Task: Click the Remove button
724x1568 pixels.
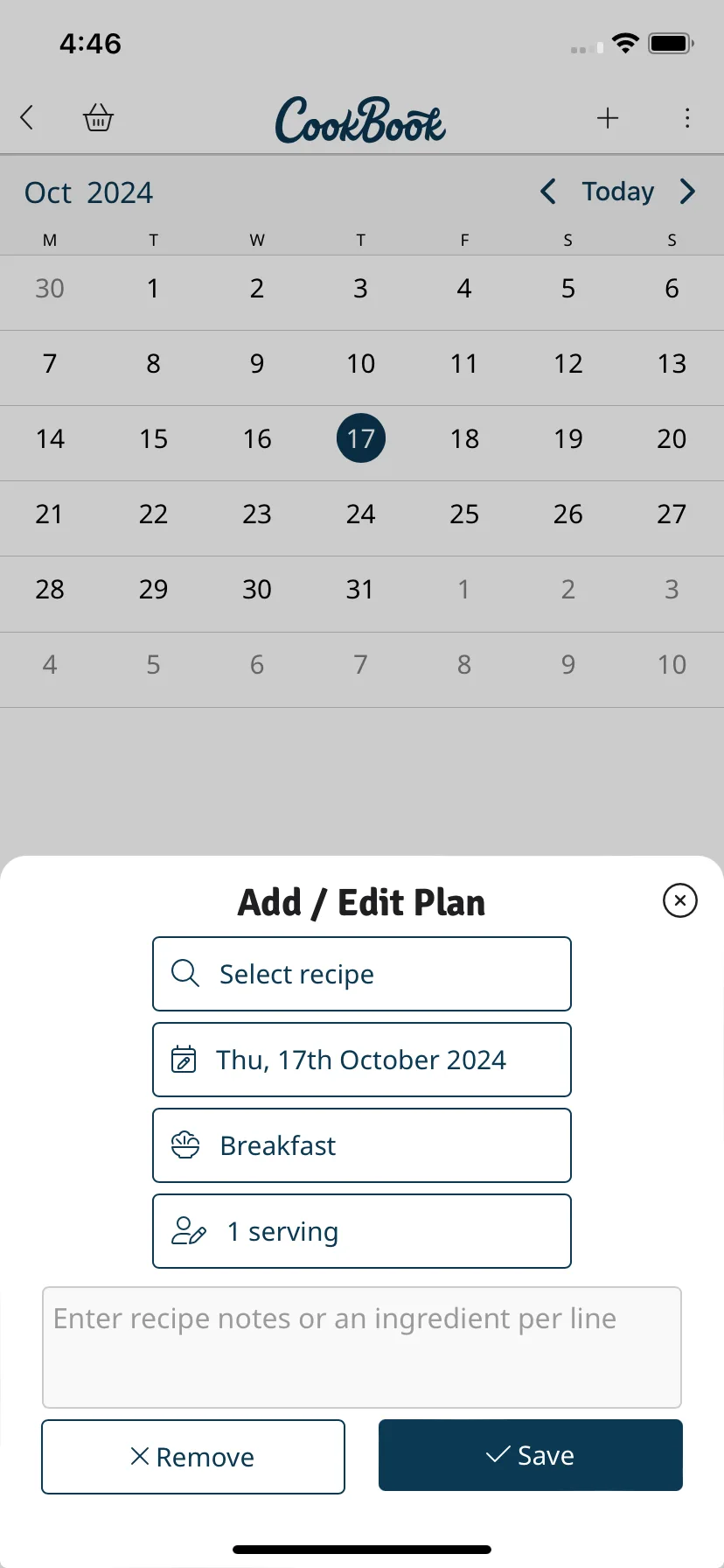Action: click(x=193, y=1457)
